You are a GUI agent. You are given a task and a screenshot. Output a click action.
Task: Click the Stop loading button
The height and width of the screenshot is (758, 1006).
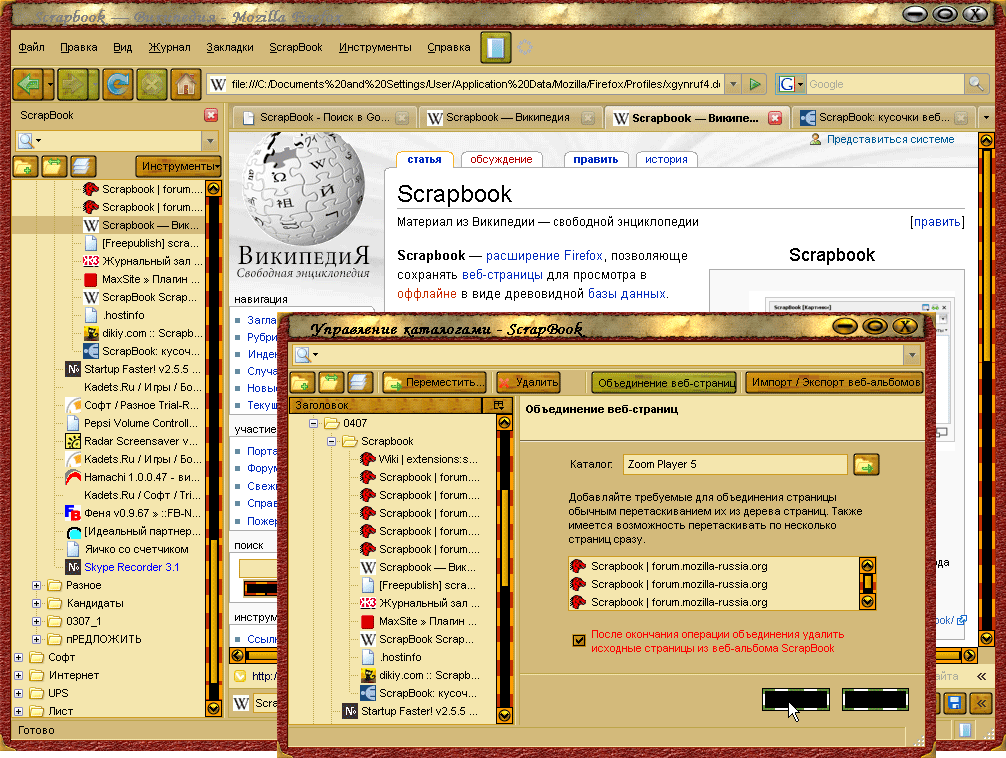pos(151,84)
